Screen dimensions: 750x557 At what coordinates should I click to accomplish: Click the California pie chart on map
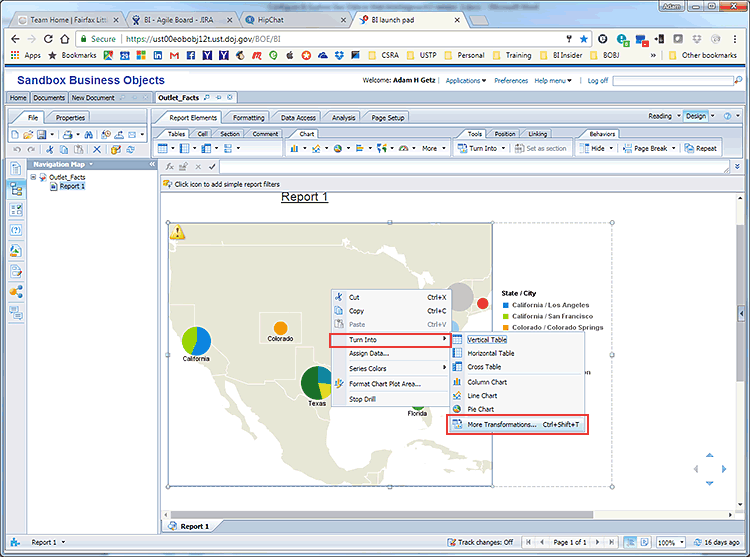click(196, 340)
